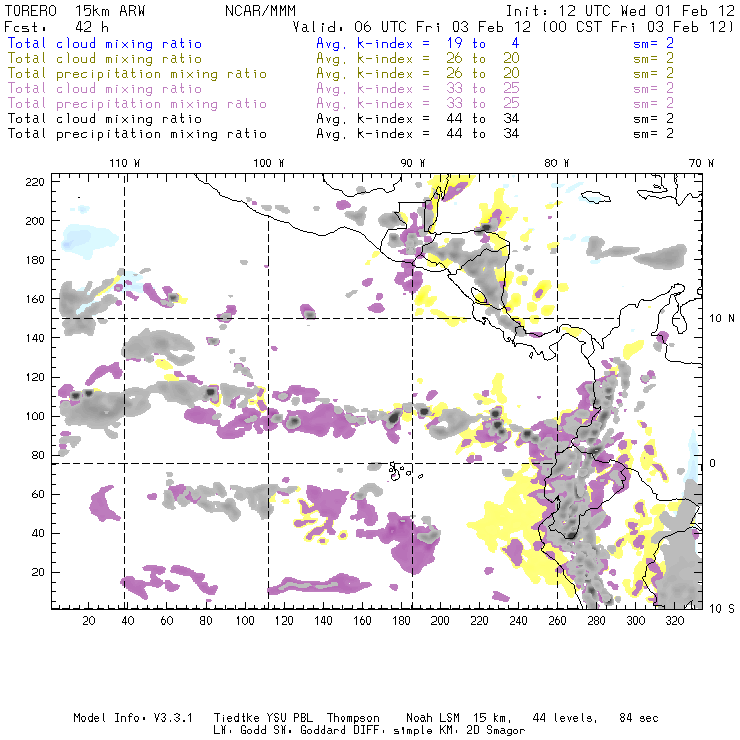Click the '10 S' latitude label
The height and width of the screenshot is (740, 740).
[722, 609]
